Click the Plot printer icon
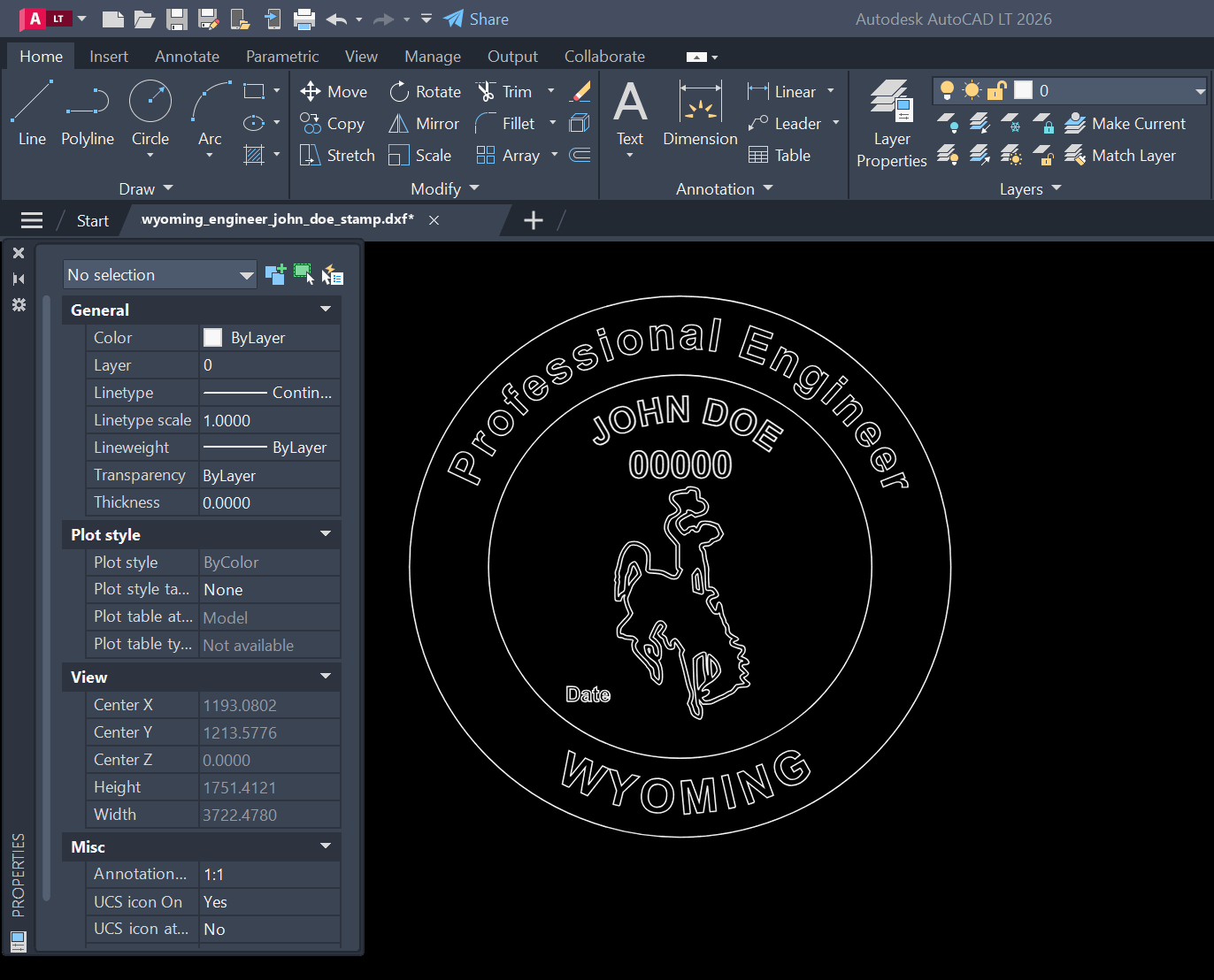The height and width of the screenshot is (980, 1214). pos(304,19)
